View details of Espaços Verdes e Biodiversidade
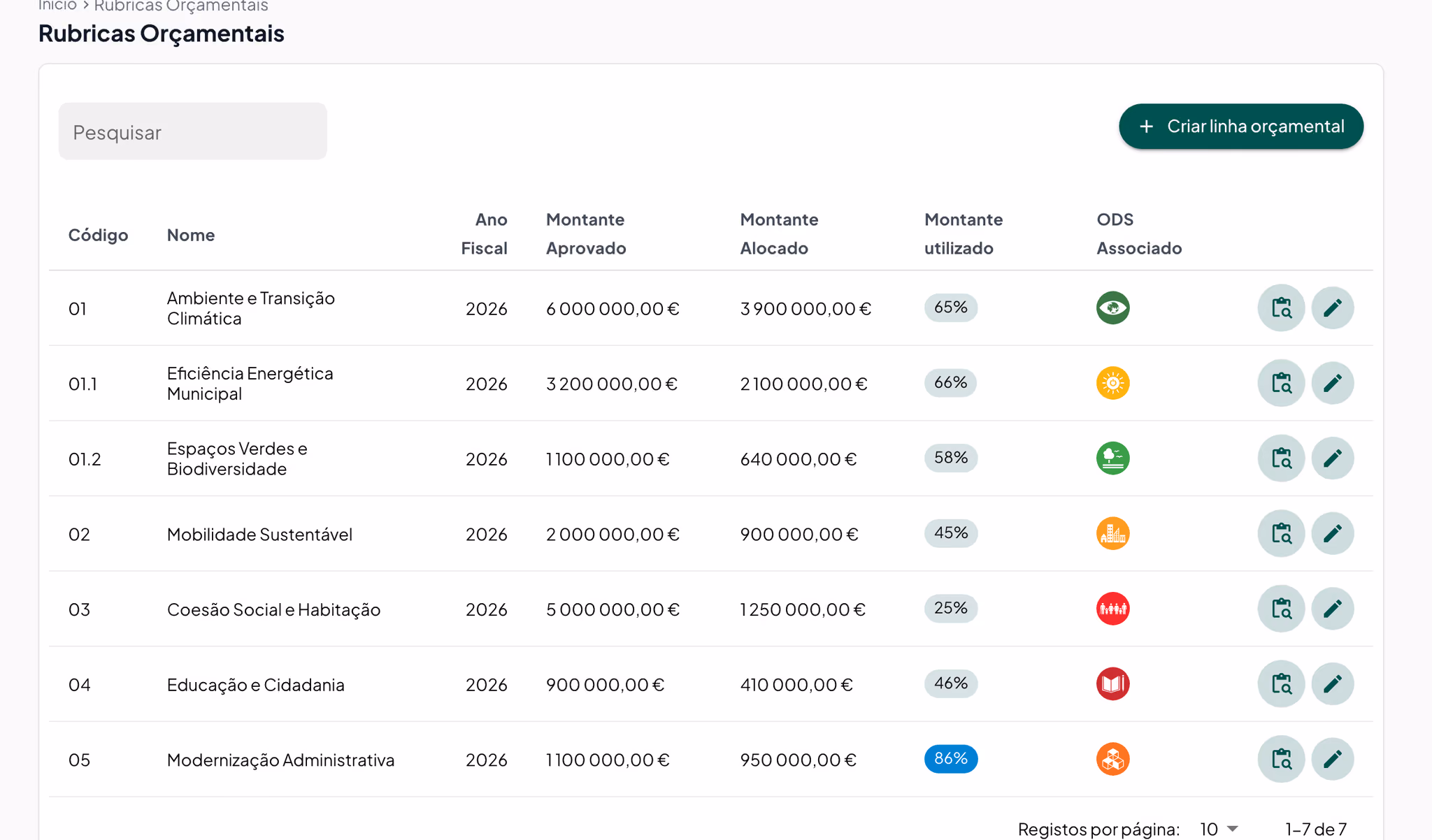This screenshot has height=840, width=1432. coord(1281,458)
